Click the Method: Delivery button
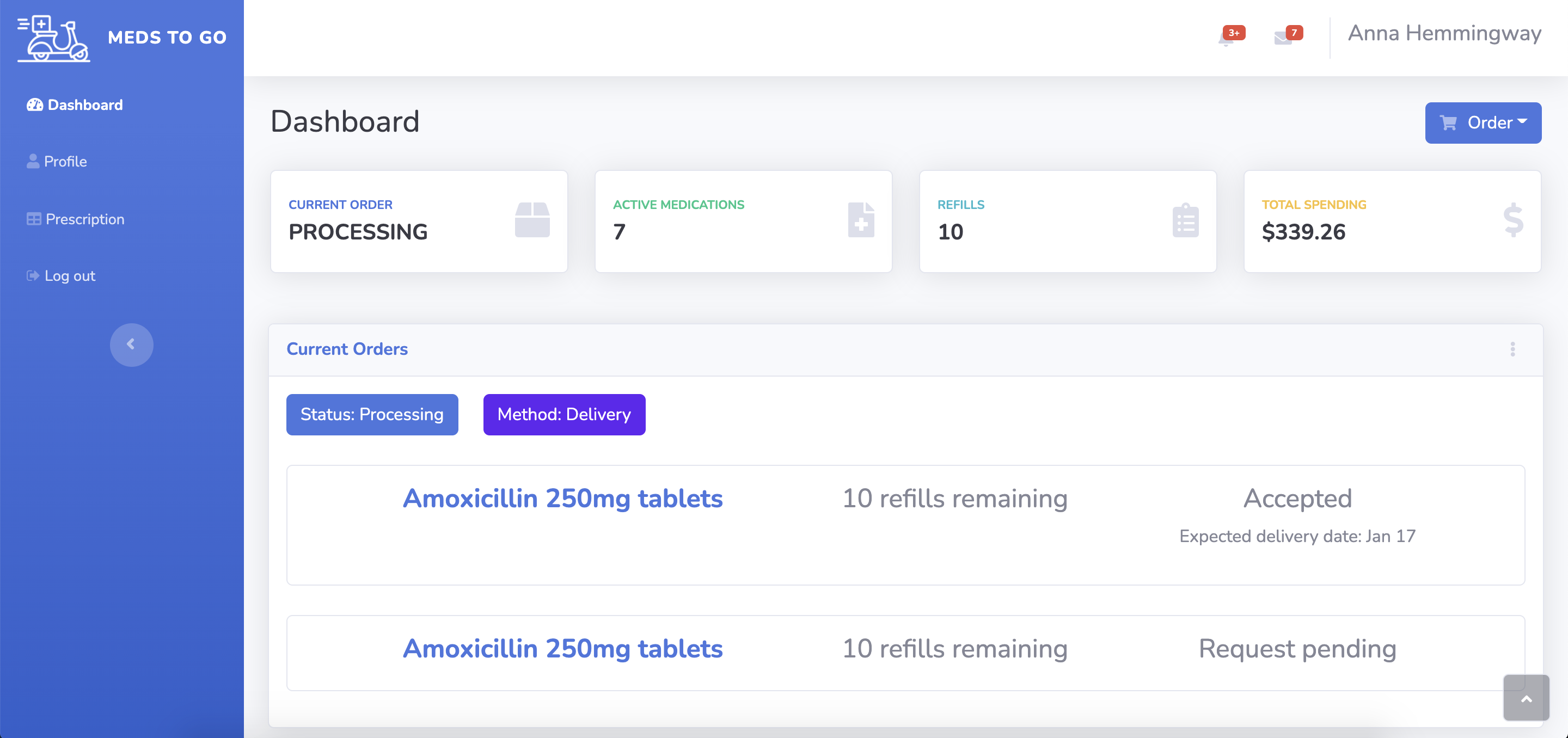Screen dimensions: 1568x738 [x=563, y=414]
